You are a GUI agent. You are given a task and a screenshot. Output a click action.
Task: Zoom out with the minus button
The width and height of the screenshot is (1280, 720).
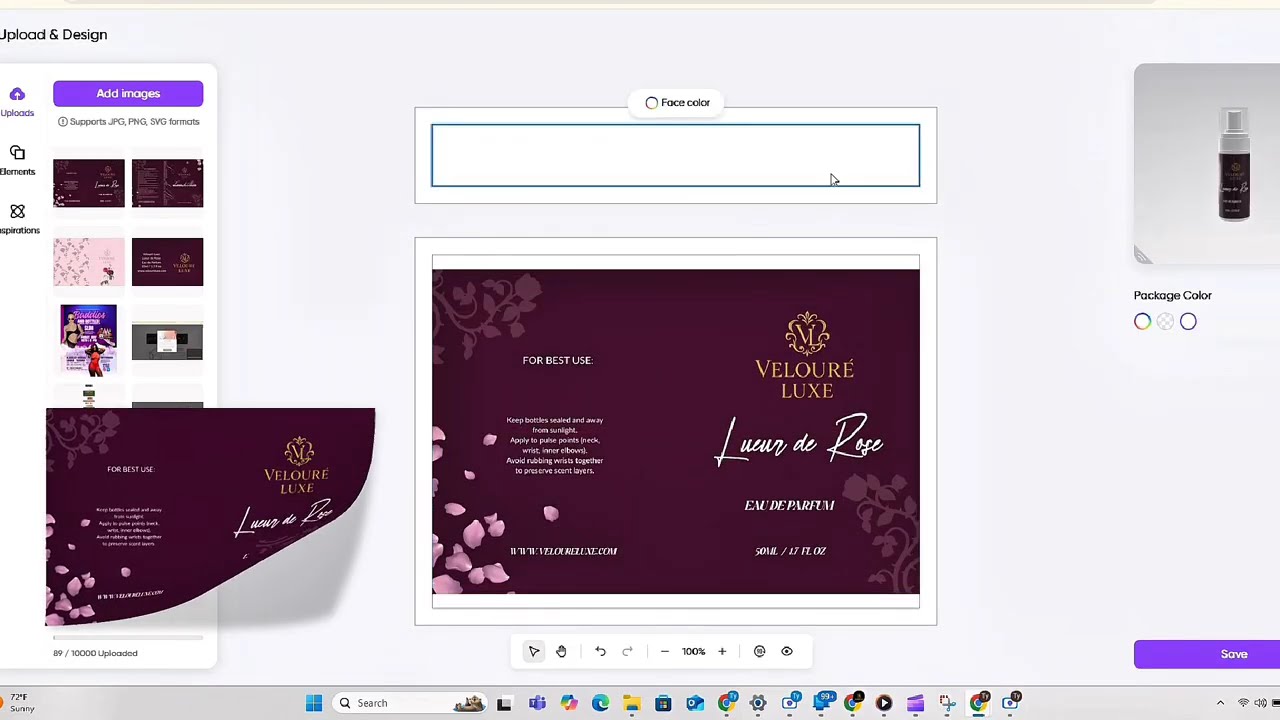click(664, 651)
